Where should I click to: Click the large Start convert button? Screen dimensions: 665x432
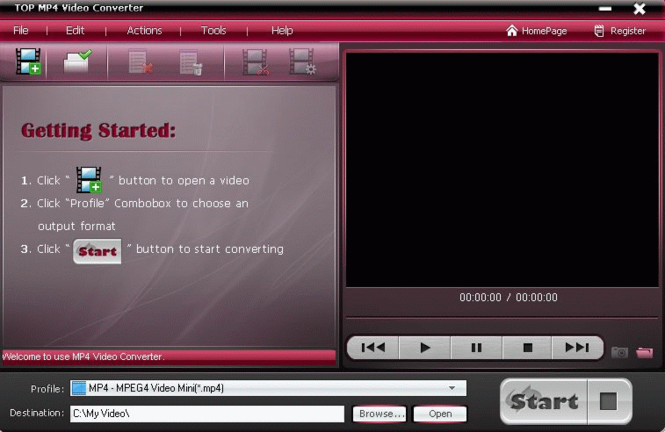point(544,401)
